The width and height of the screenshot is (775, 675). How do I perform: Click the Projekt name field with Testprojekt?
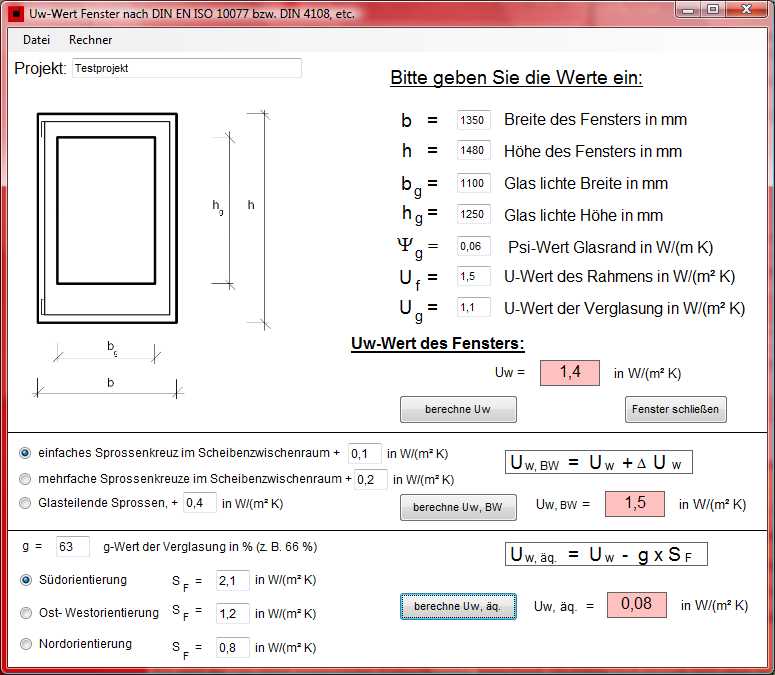(x=187, y=68)
